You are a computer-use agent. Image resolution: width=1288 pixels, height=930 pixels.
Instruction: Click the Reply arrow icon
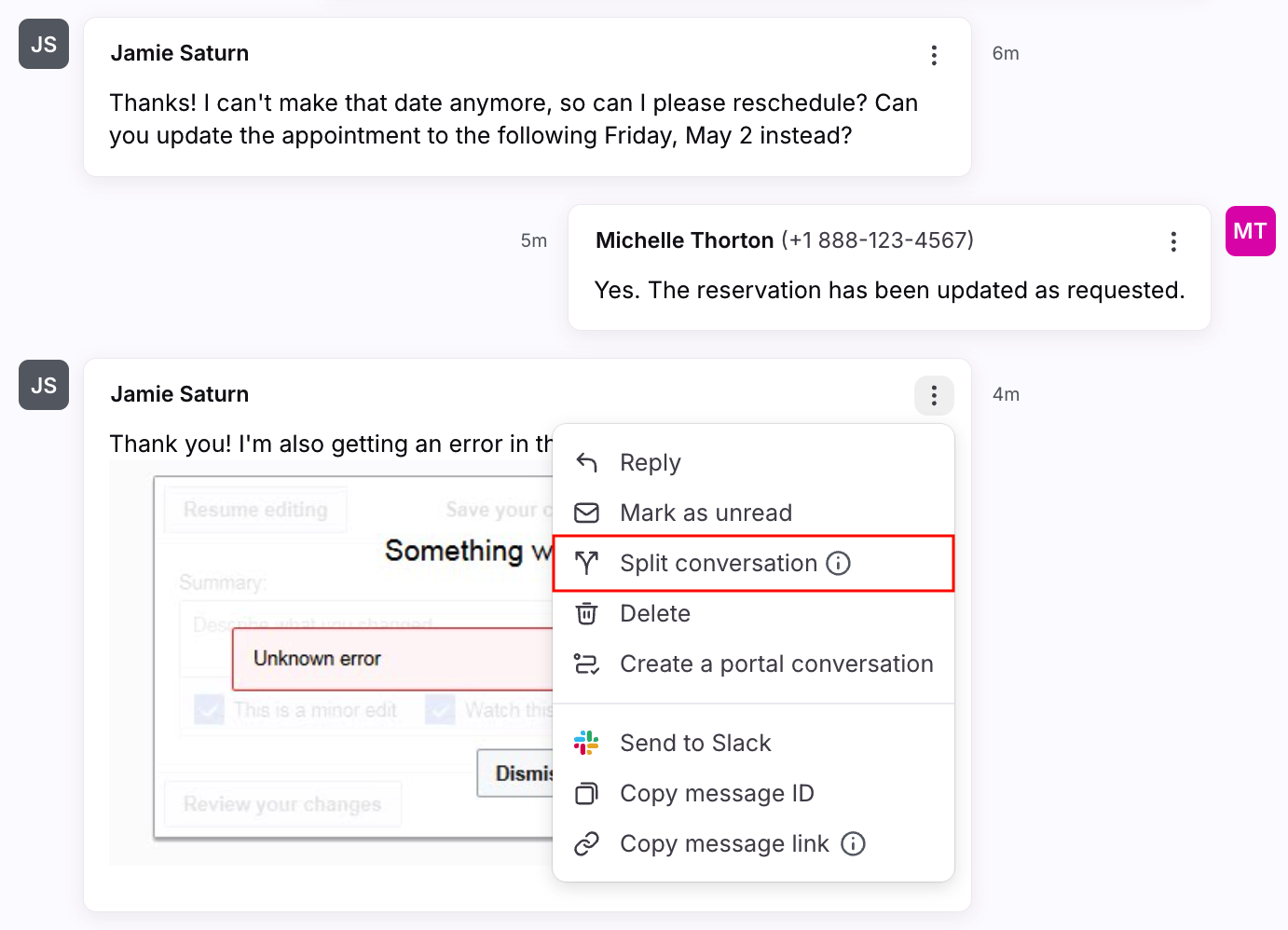(586, 462)
